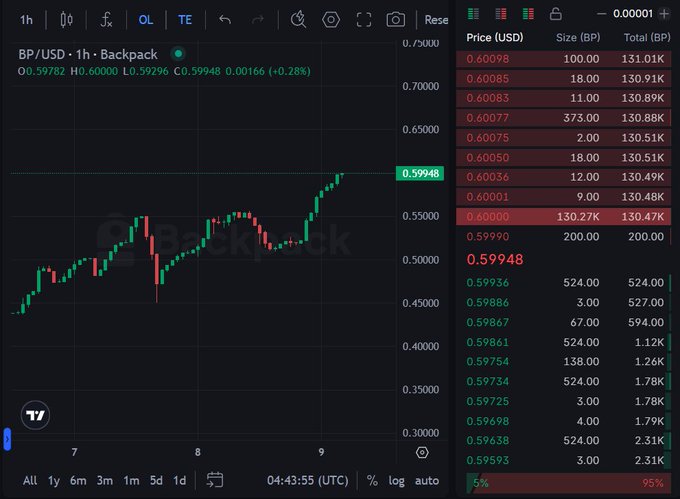
Task: Open the go-to-date calendar icon
Action: pyautogui.click(x=215, y=479)
